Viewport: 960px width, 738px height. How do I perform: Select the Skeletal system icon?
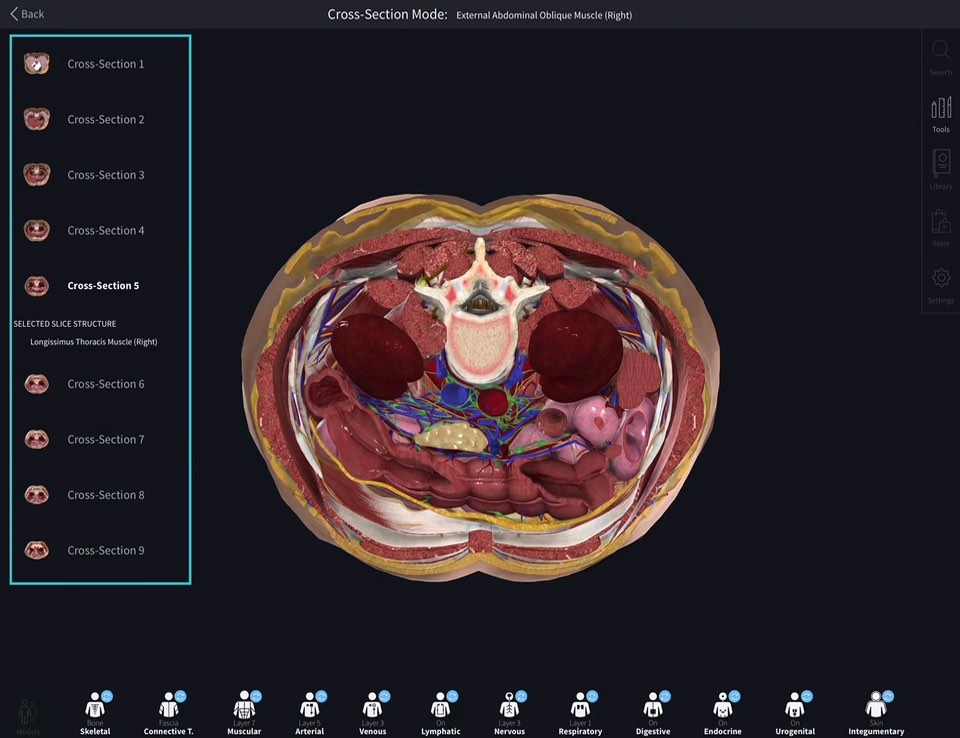[95, 706]
